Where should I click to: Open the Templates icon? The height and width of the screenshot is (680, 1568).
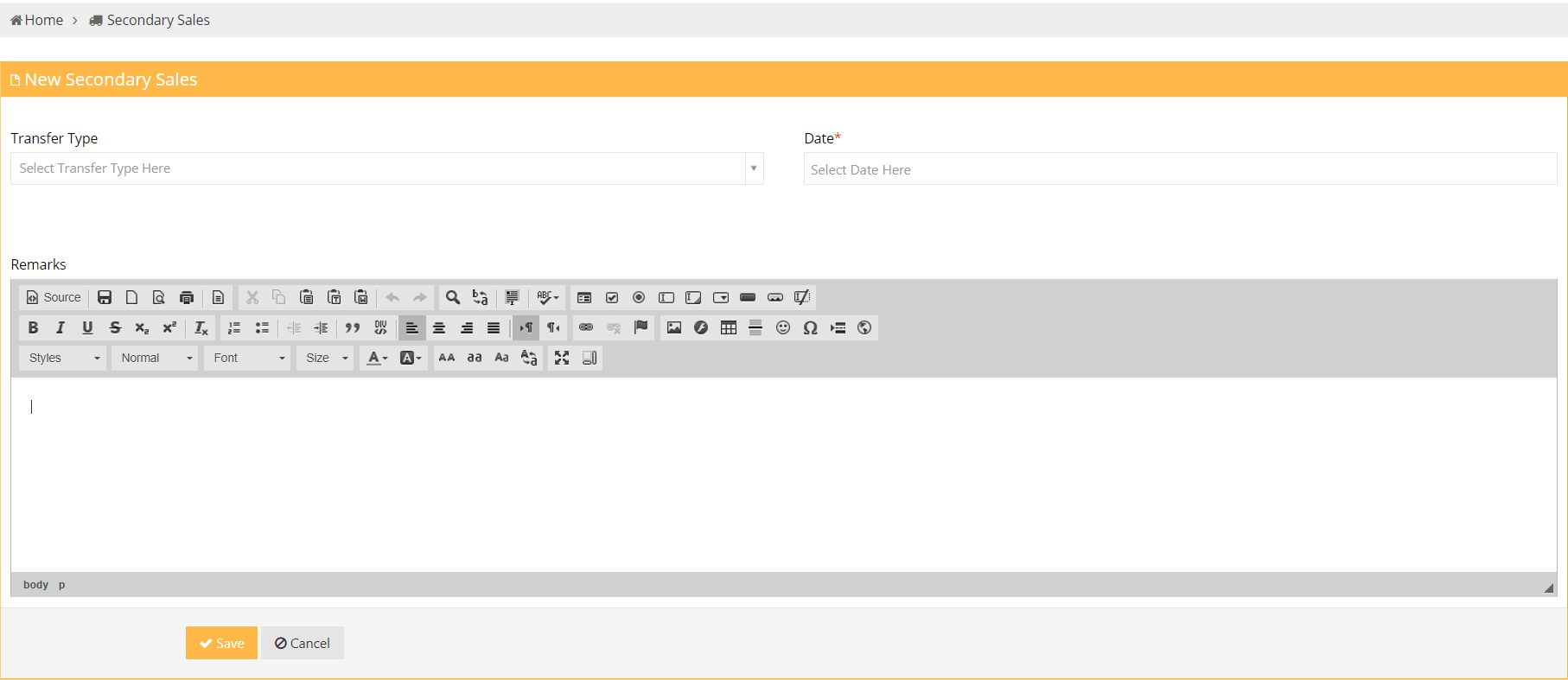click(x=218, y=297)
